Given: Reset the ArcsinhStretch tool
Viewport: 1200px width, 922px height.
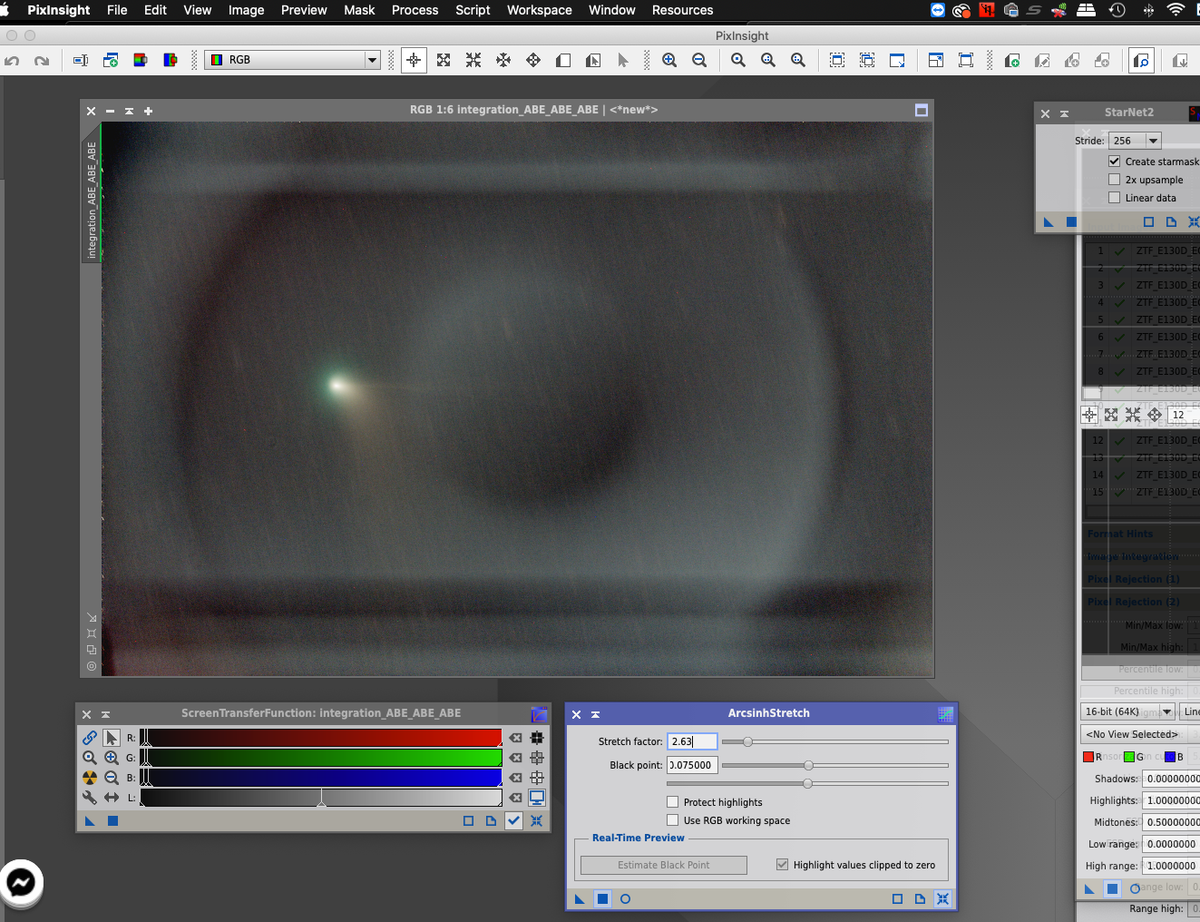Looking at the screenshot, I should pos(943,899).
